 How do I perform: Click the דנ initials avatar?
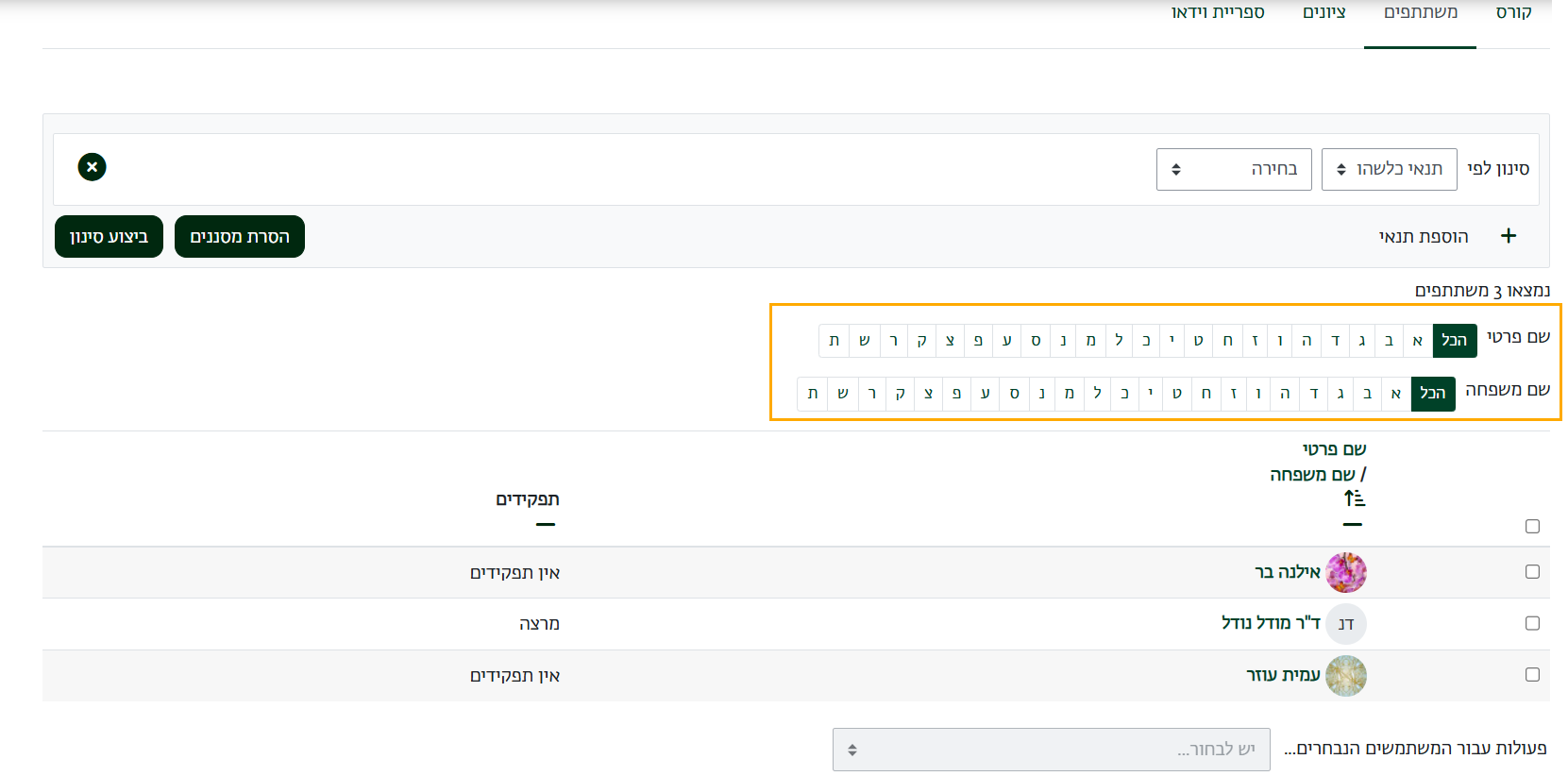tap(1345, 624)
